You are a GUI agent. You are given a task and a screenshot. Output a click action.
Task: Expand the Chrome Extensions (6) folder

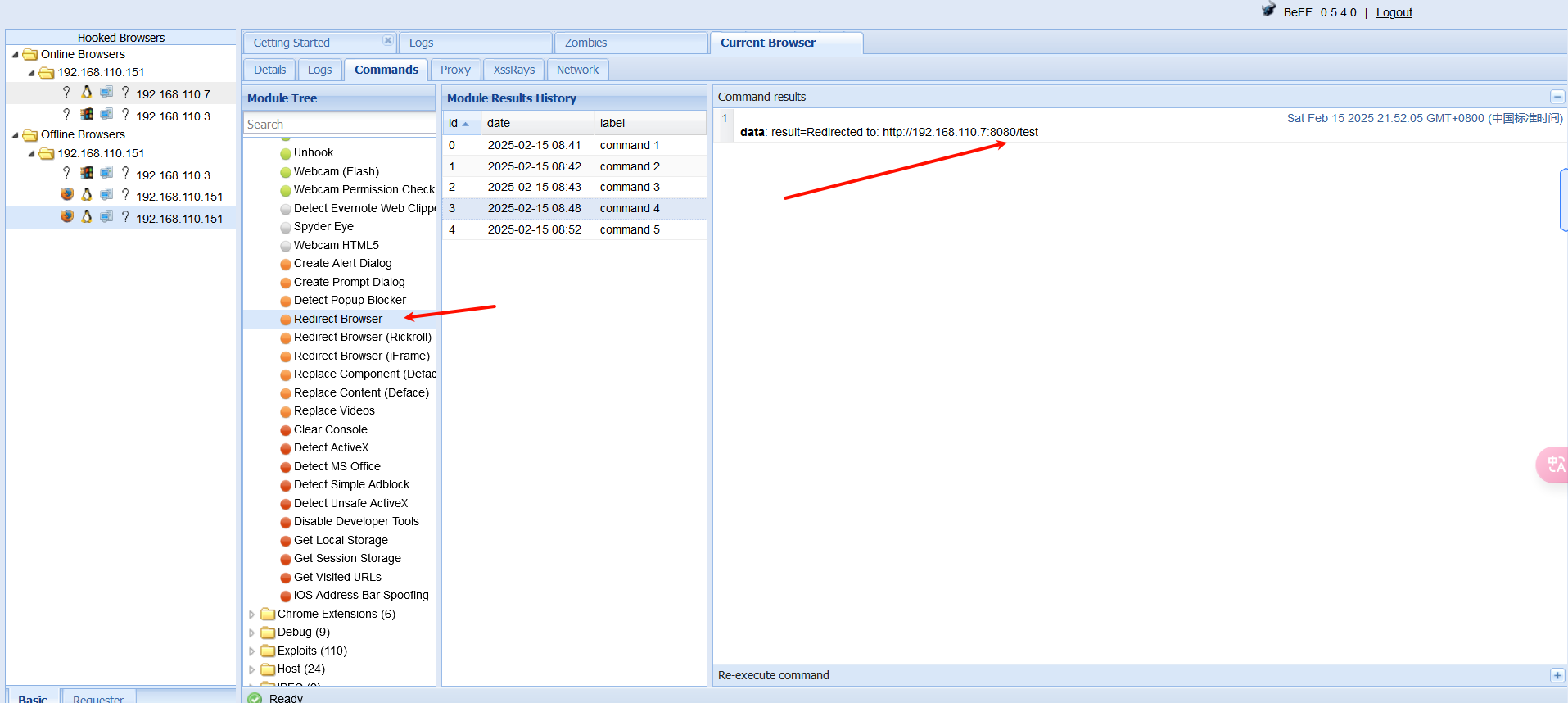point(251,615)
